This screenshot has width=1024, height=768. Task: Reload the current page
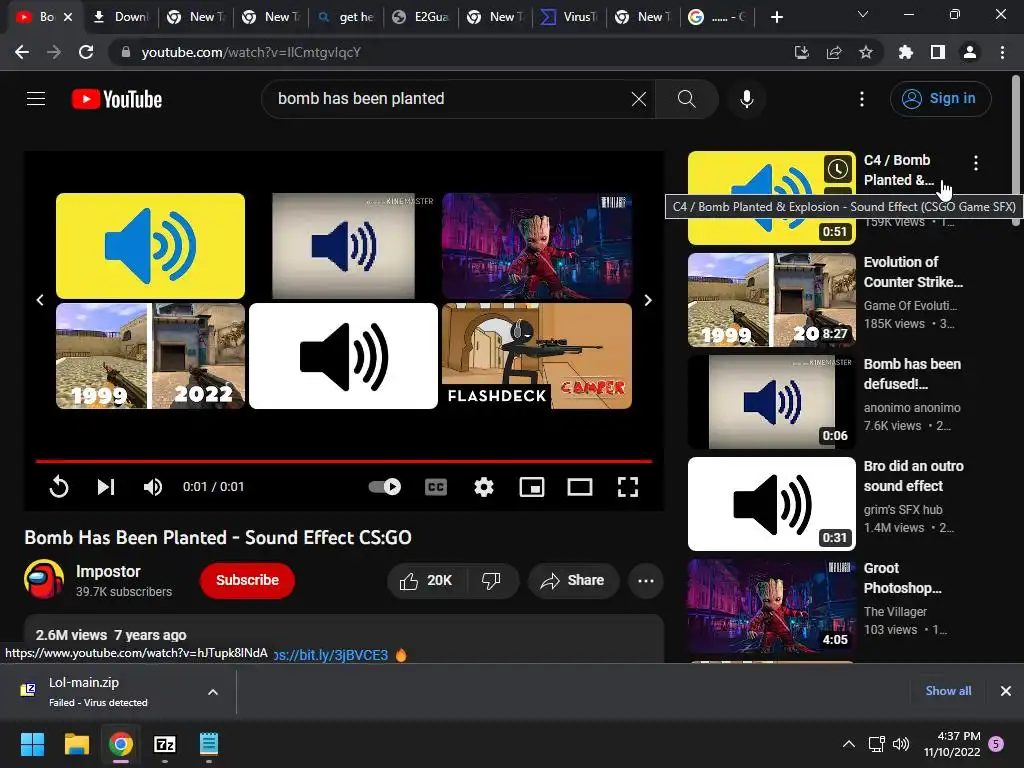[86, 52]
